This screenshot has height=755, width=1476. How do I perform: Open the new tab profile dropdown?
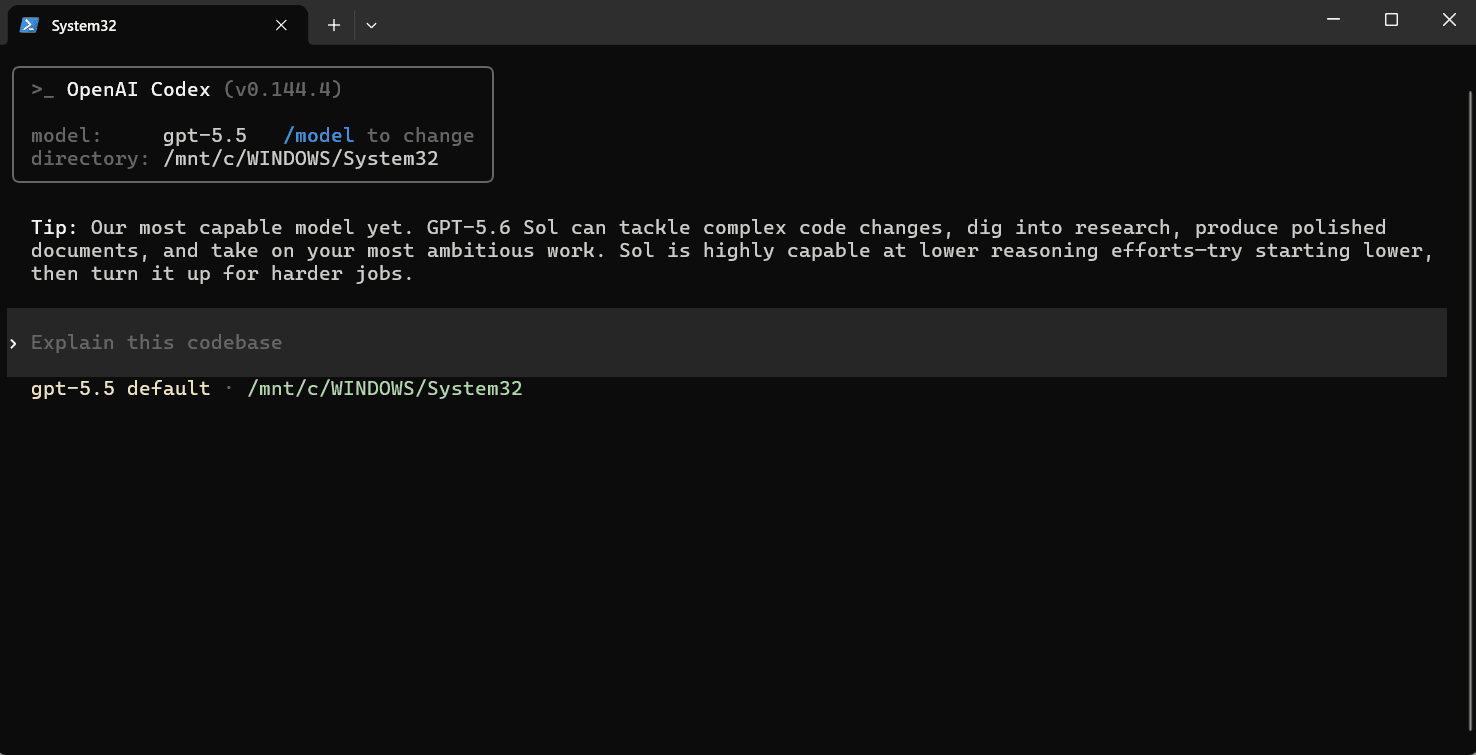(371, 26)
